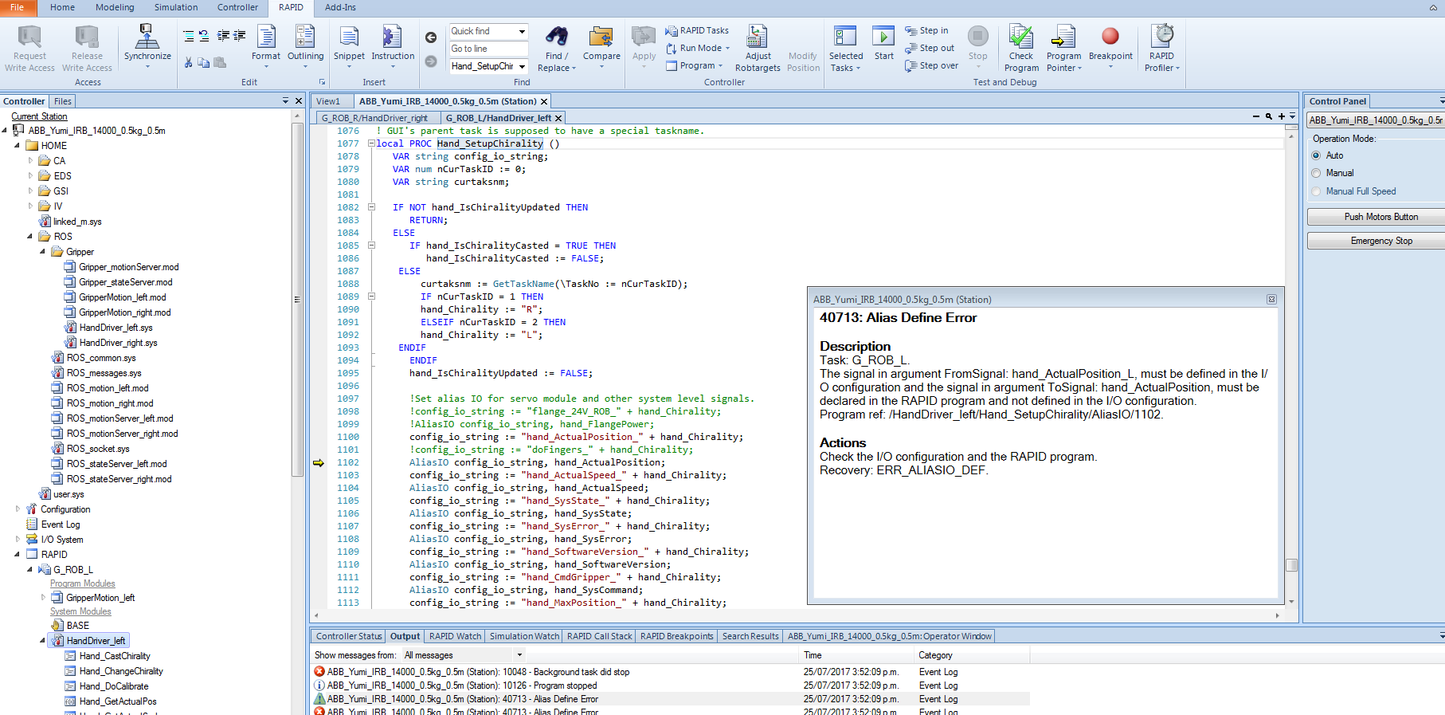Screen dimensions: 1445x715
Task: Select Event Log in tree
Action: click(x=60, y=524)
